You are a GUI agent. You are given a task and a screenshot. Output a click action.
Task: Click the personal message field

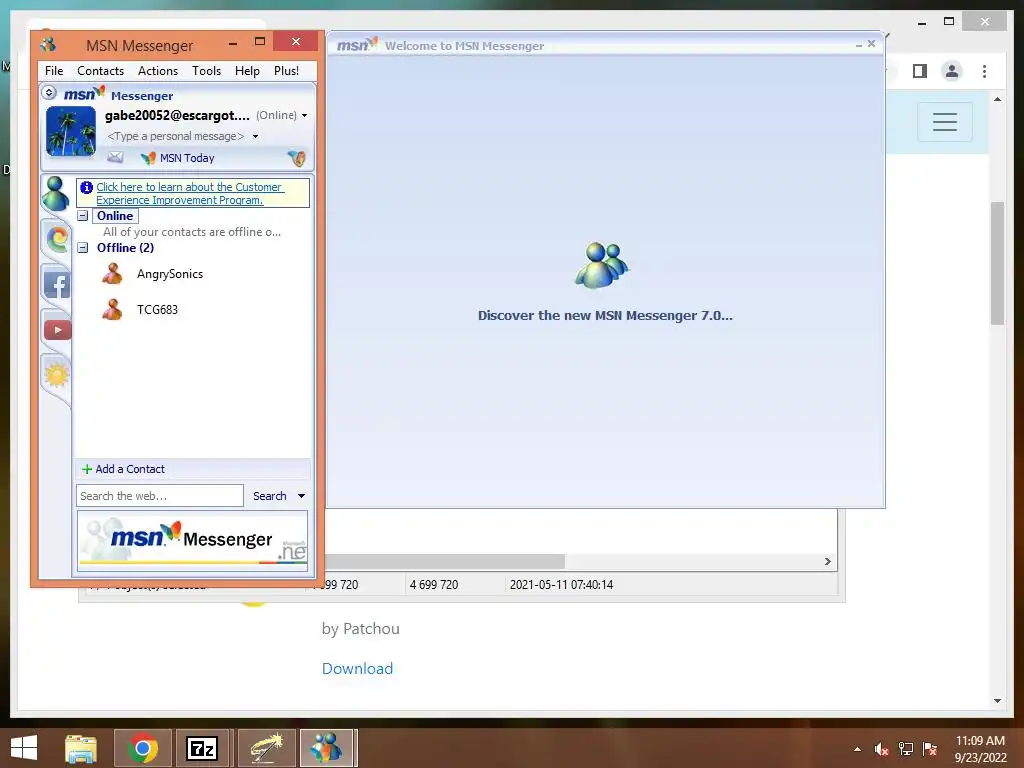(x=176, y=136)
